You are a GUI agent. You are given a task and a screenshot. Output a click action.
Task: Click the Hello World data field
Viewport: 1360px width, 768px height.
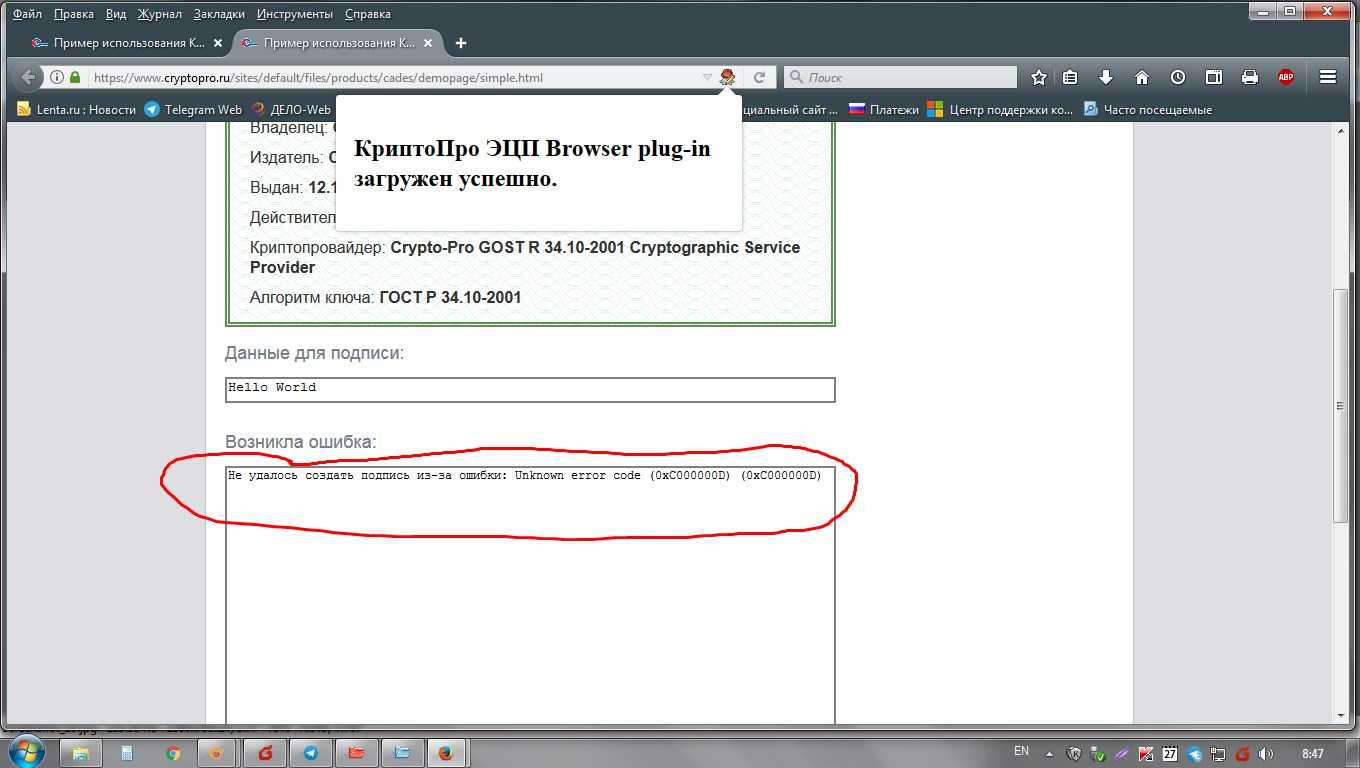[x=530, y=390]
